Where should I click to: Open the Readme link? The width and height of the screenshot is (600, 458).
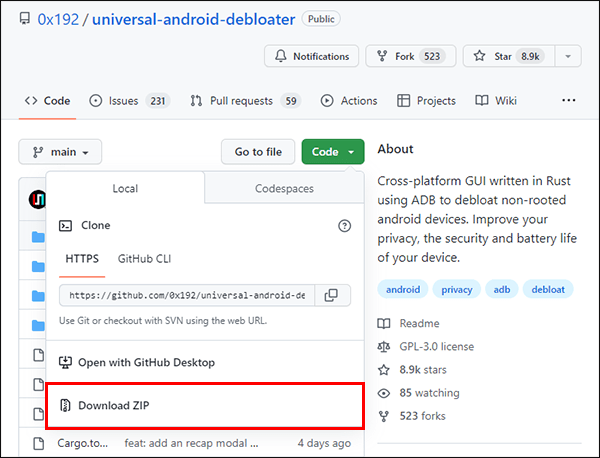click(419, 324)
